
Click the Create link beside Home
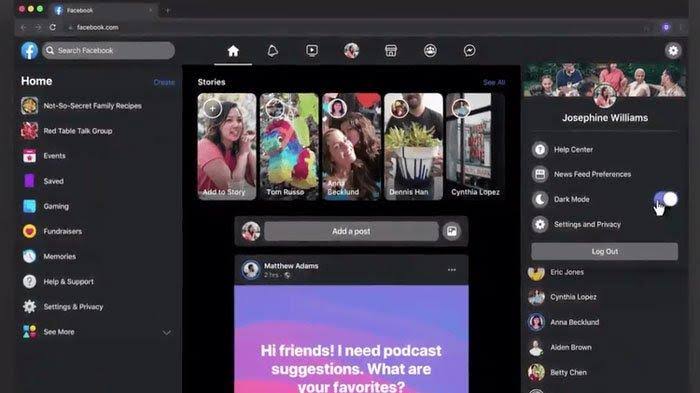click(x=164, y=82)
